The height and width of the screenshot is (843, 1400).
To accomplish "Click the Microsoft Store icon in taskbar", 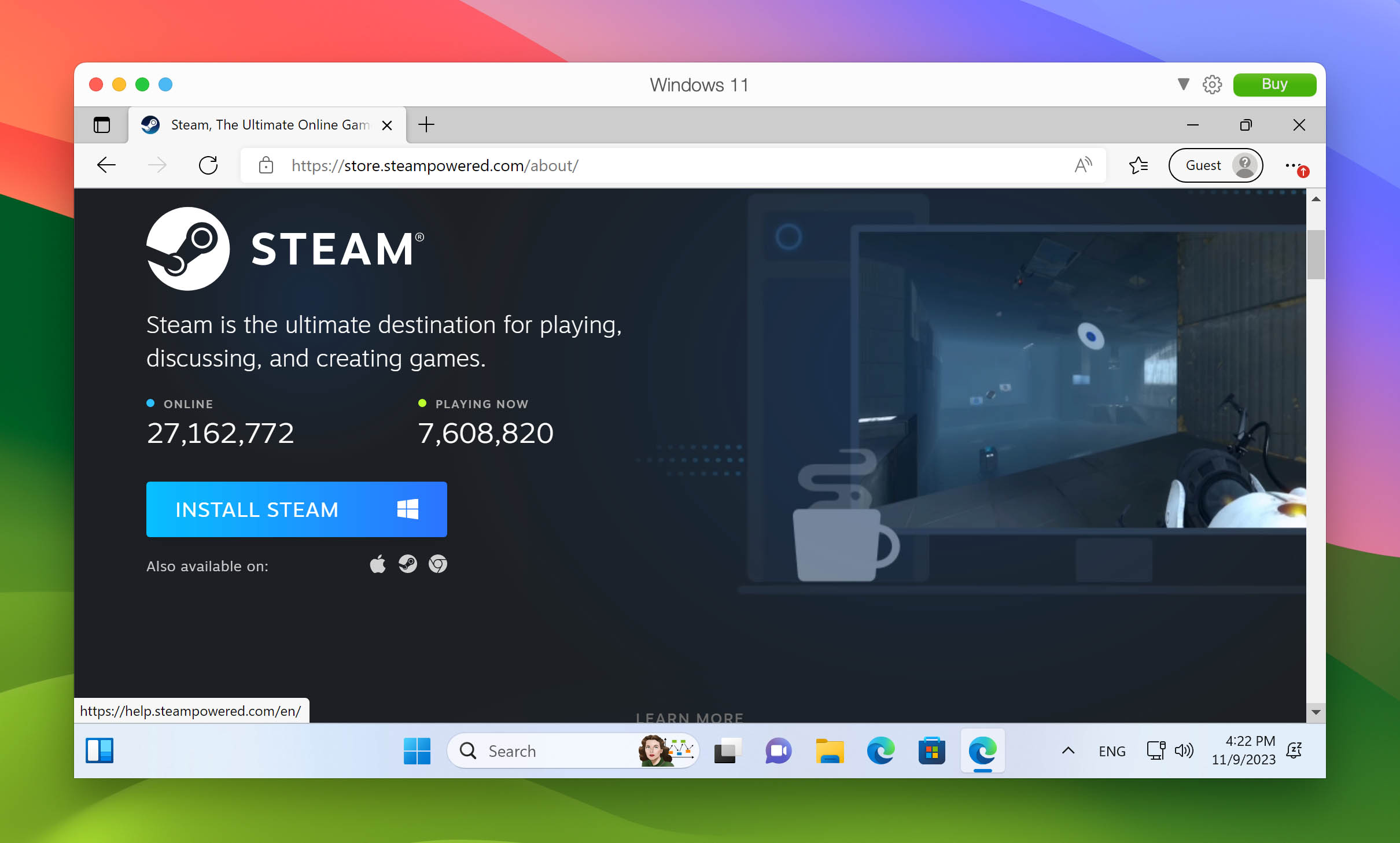I will point(930,750).
